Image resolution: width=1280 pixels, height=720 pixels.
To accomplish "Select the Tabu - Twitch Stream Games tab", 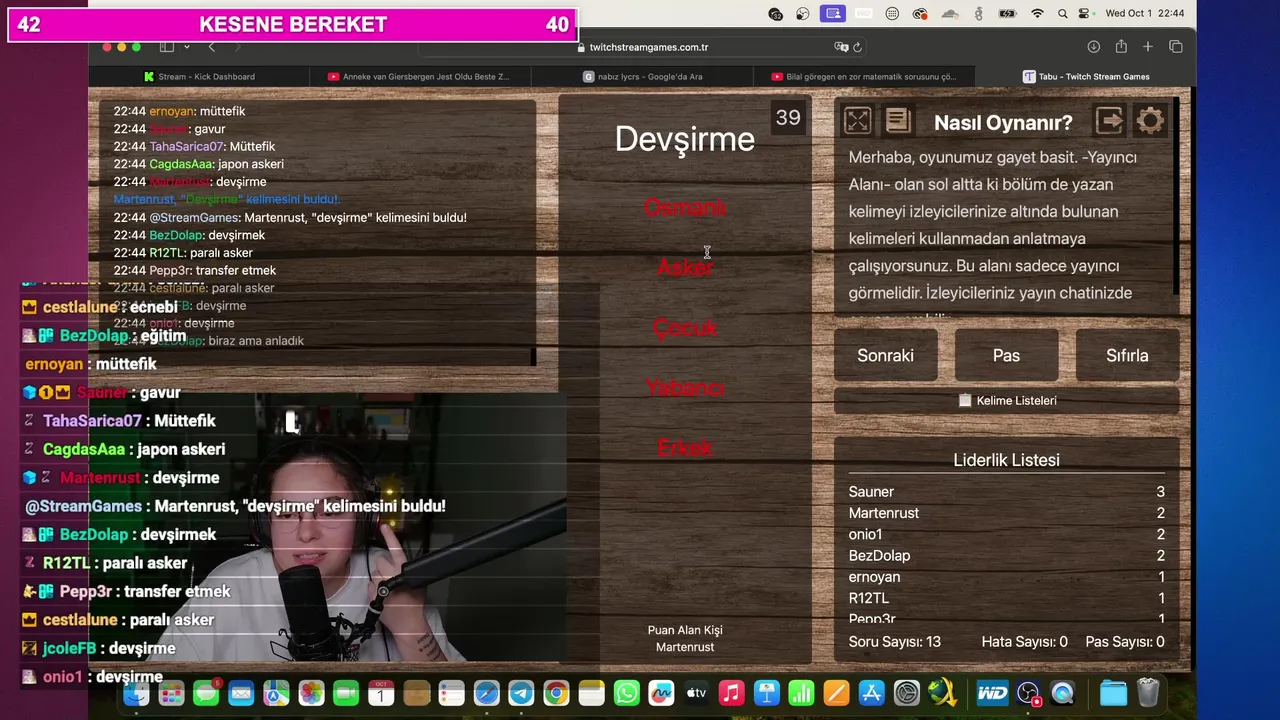I will [x=1086, y=76].
